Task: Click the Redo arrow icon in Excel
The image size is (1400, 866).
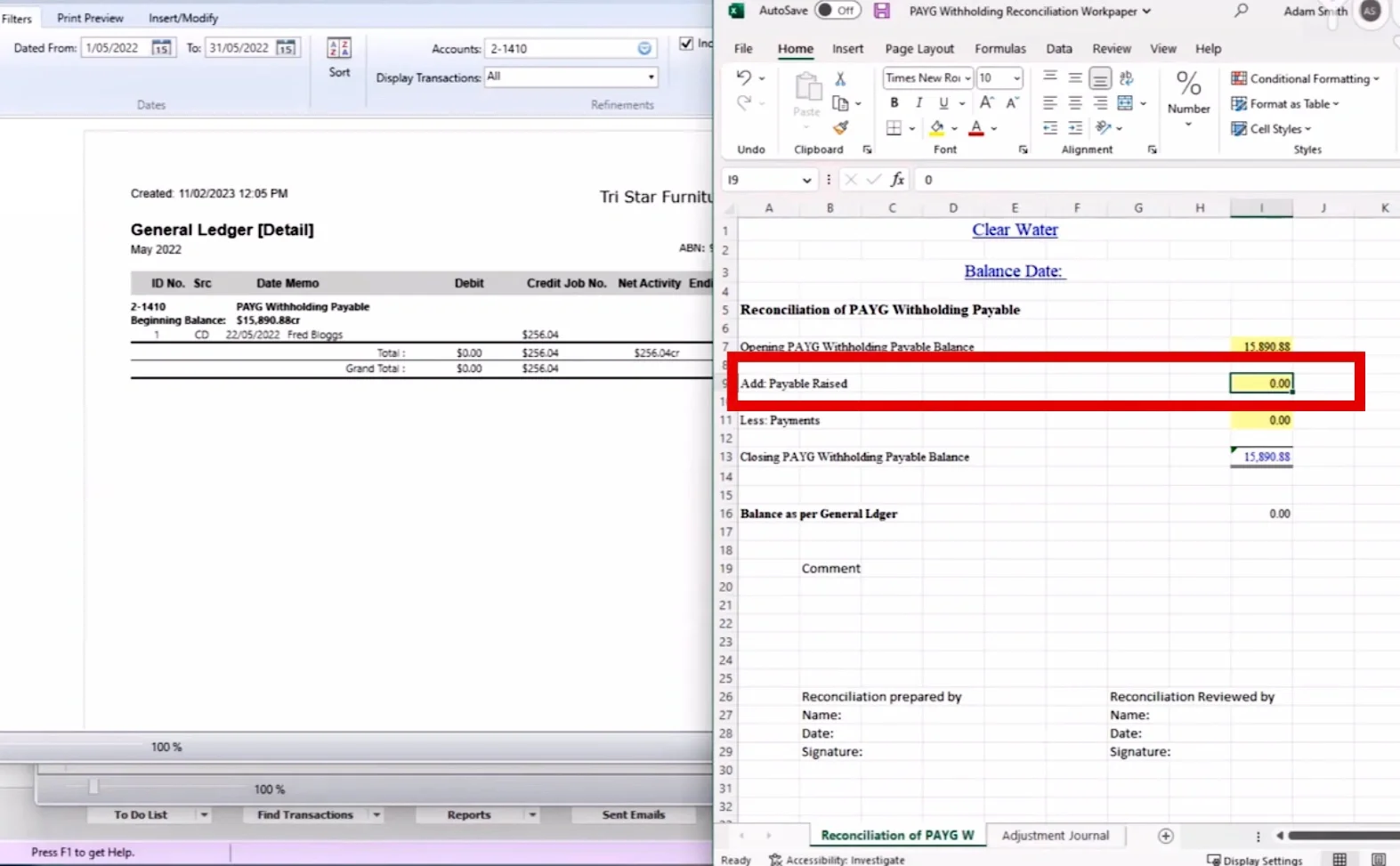Action: [x=744, y=103]
